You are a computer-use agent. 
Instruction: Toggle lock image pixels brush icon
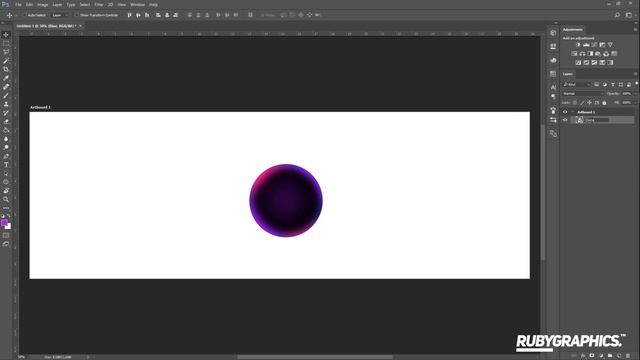pyautogui.click(x=582, y=103)
